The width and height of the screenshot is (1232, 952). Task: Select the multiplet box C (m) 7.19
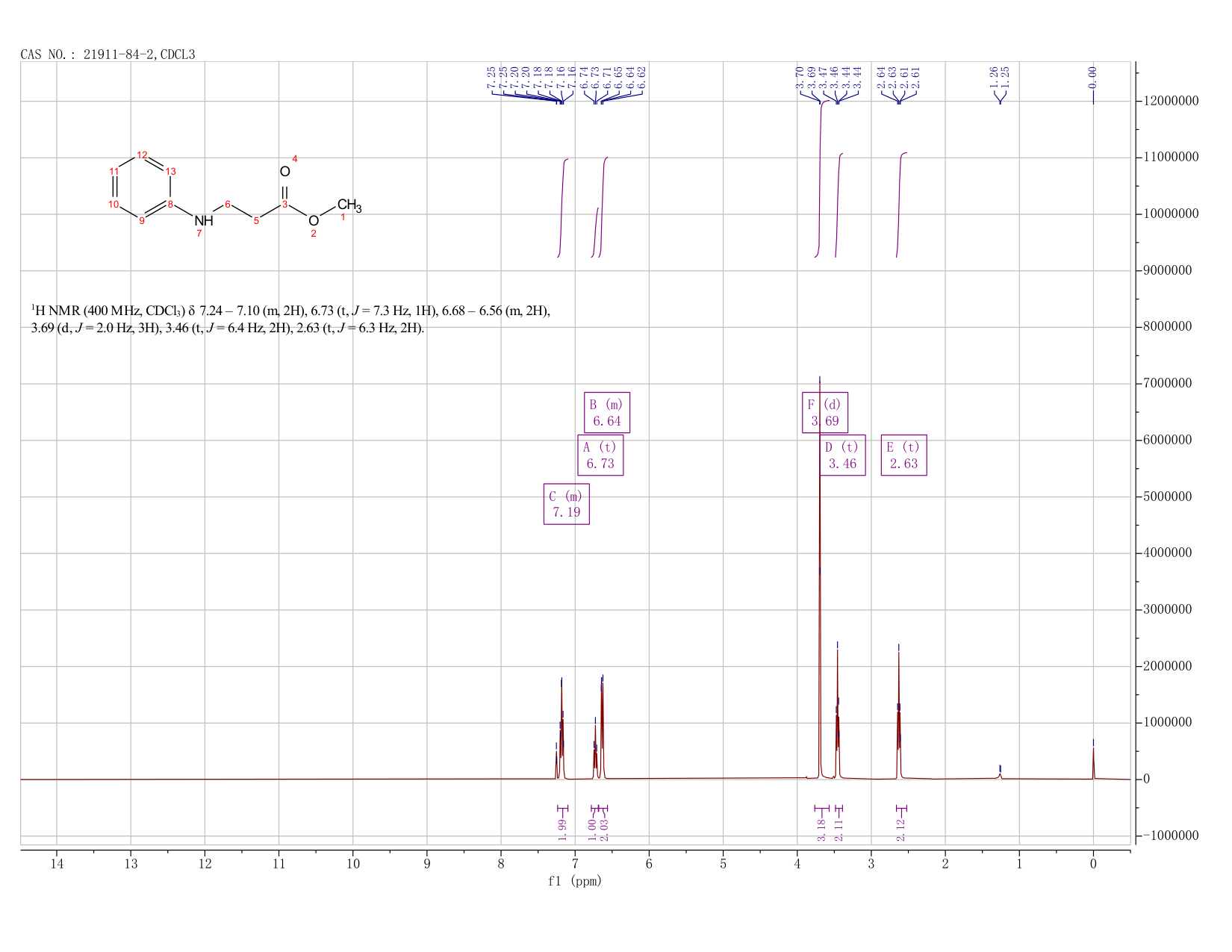tap(566, 504)
